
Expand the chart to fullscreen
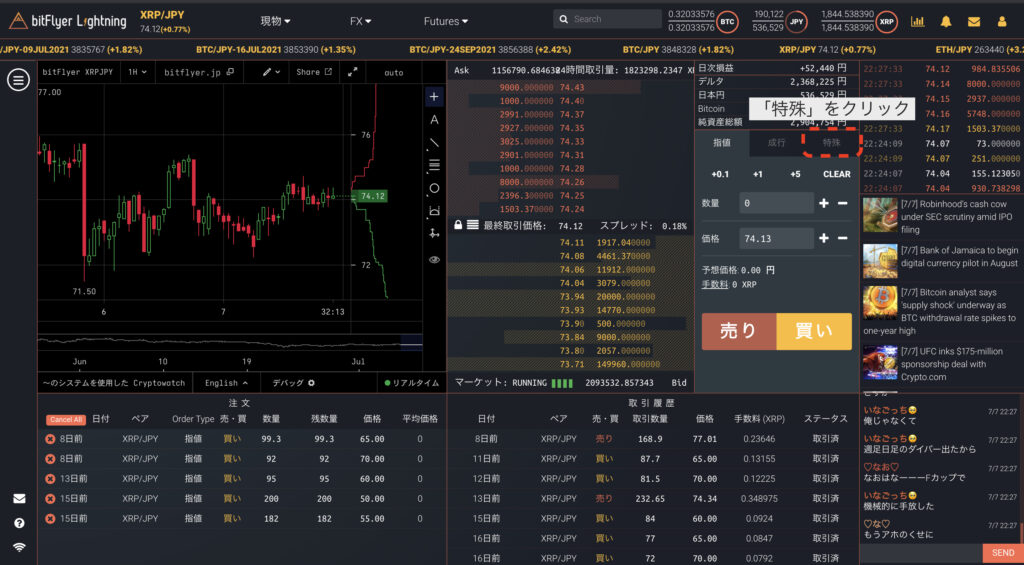(x=353, y=73)
